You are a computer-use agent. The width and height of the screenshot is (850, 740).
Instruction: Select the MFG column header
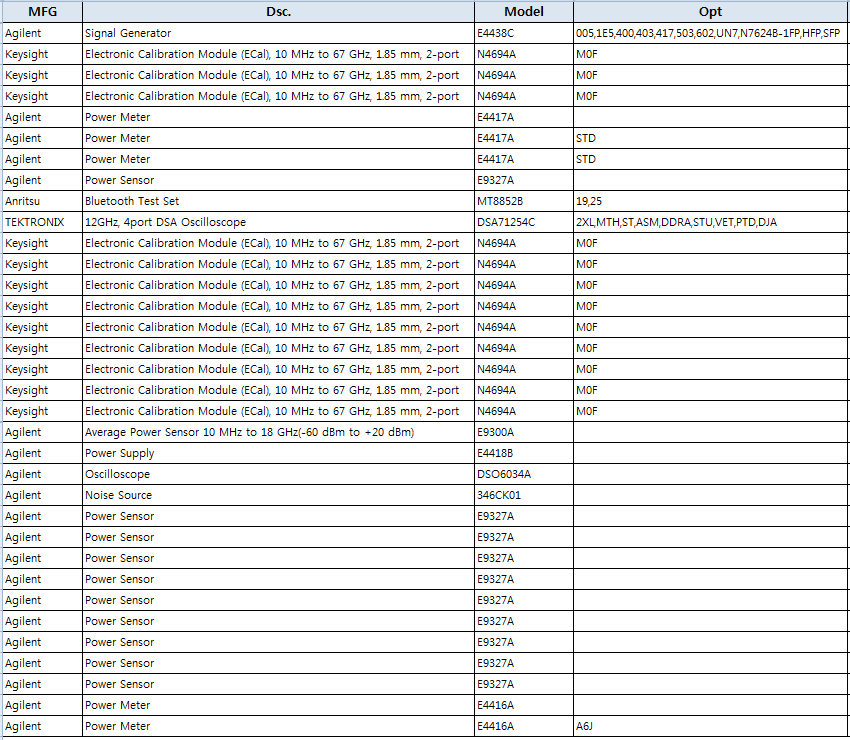click(42, 11)
